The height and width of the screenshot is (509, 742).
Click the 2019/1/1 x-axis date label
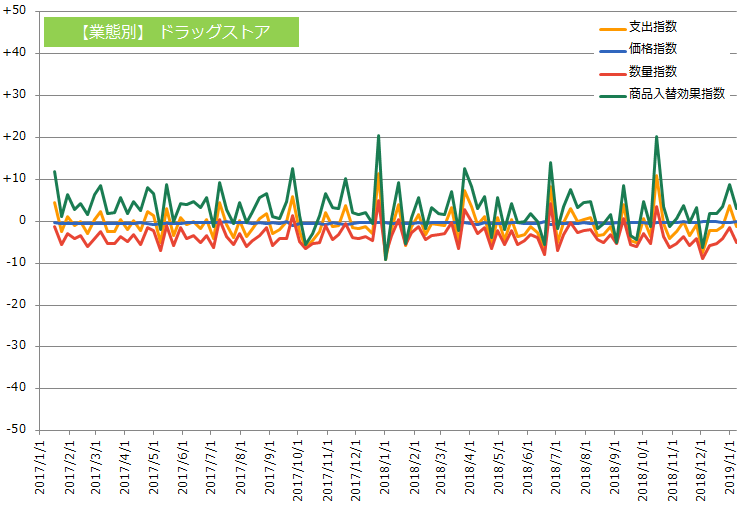[731, 468]
